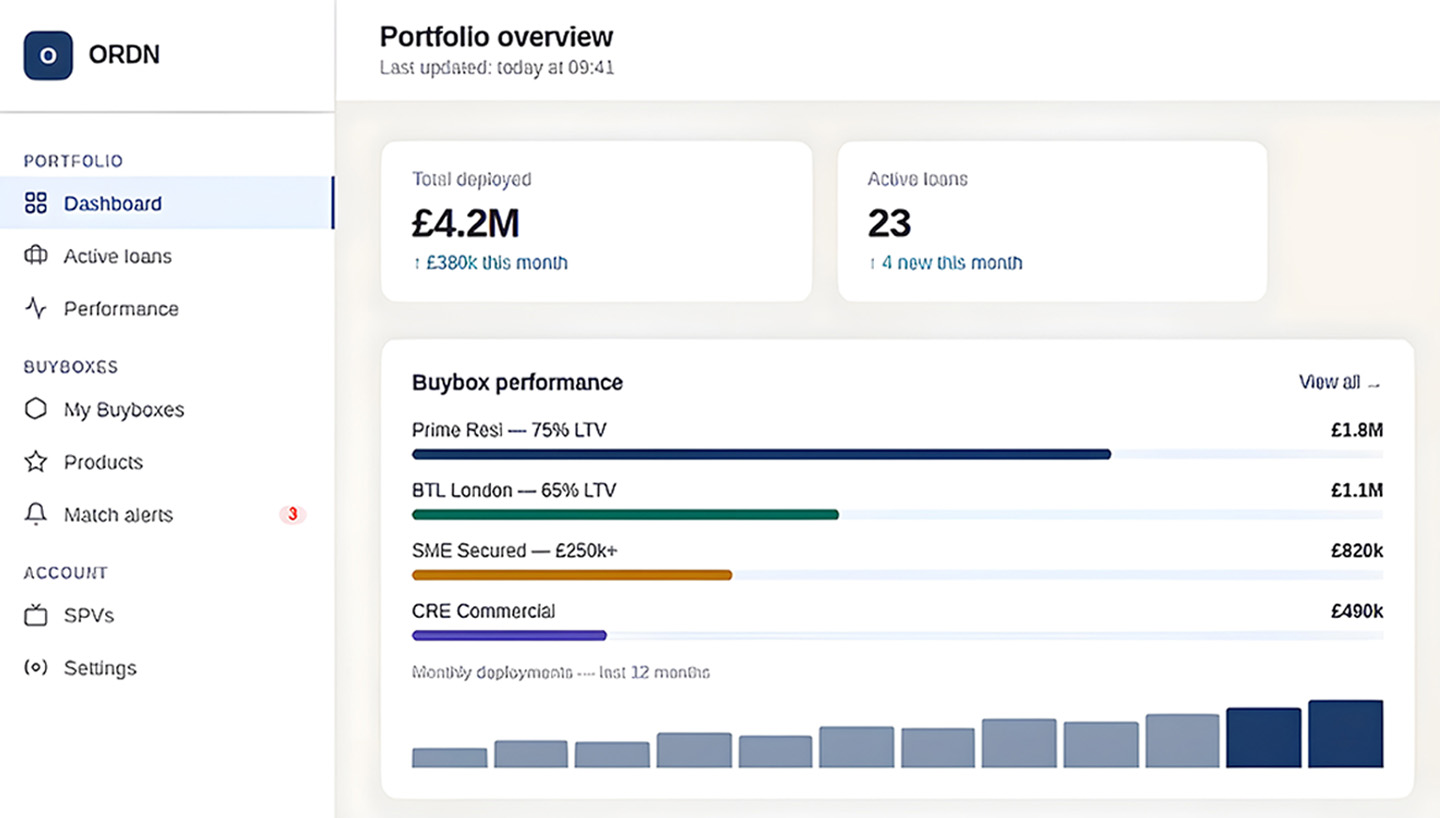This screenshot has width=1440, height=818.
Task: Click the red 3 badge on Match alerts
Action: (x=292, y=514)
